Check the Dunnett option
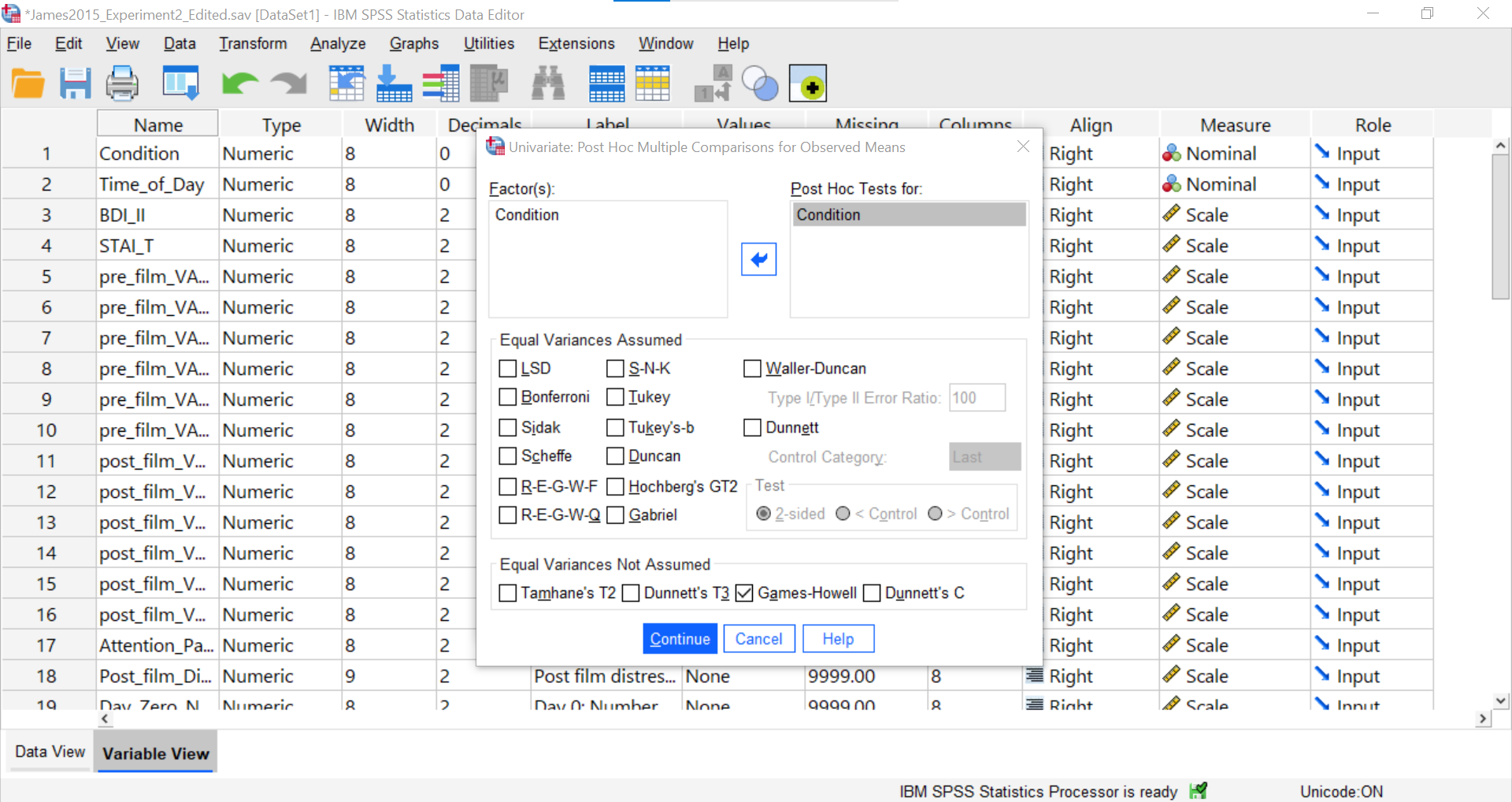 (x=753, y=428)
